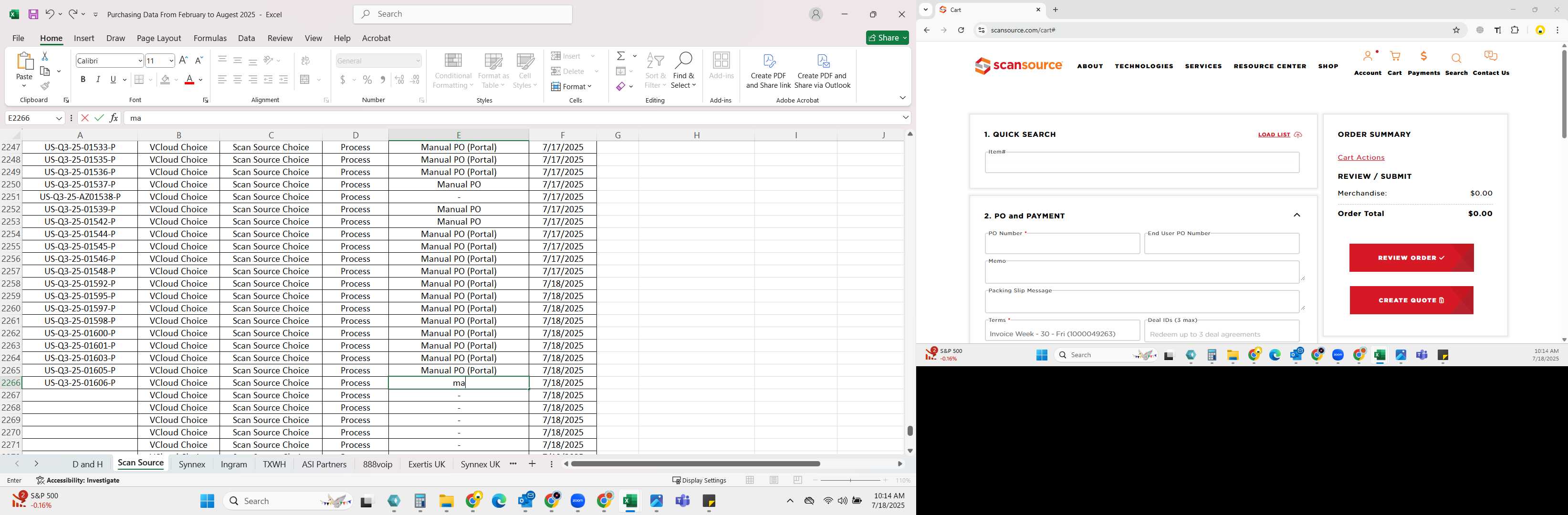Open the Insert ribbon tab

point(84,38)
